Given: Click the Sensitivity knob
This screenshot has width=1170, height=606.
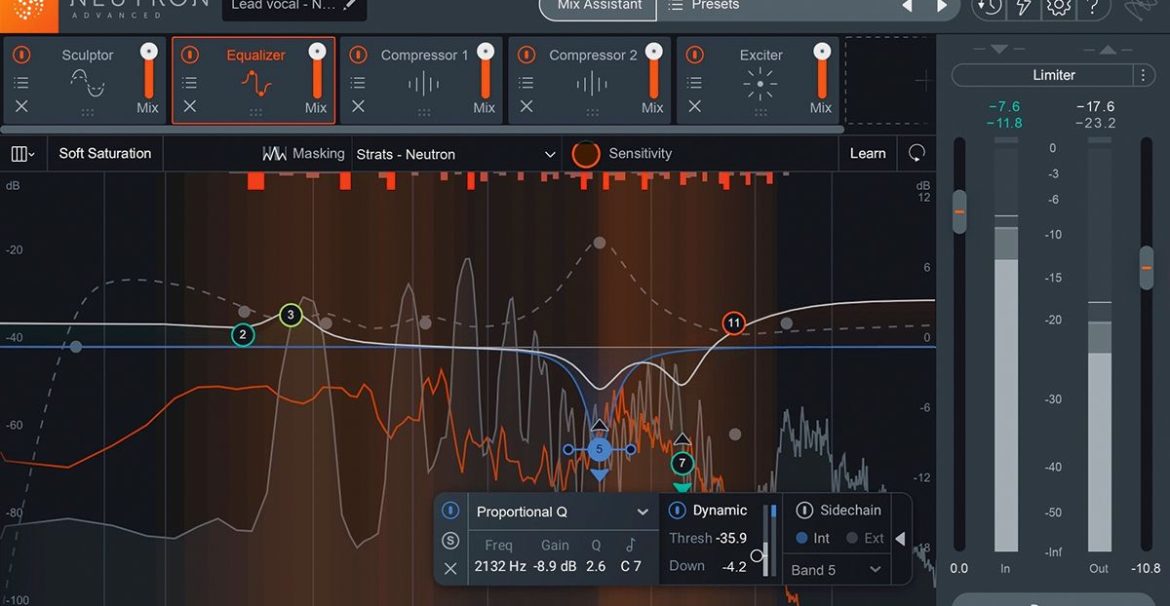Looking at the screenshot, I should pos(586,154).
